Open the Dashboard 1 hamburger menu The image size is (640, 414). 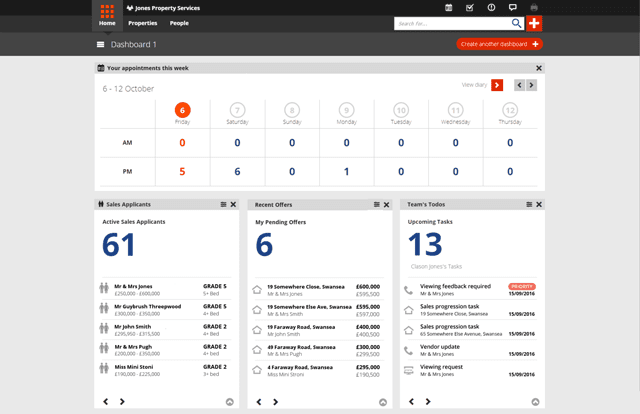click(x=100, y=45)
